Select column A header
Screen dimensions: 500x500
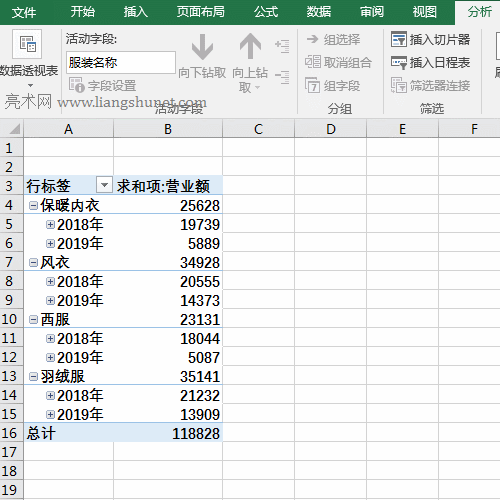[68, 129]
